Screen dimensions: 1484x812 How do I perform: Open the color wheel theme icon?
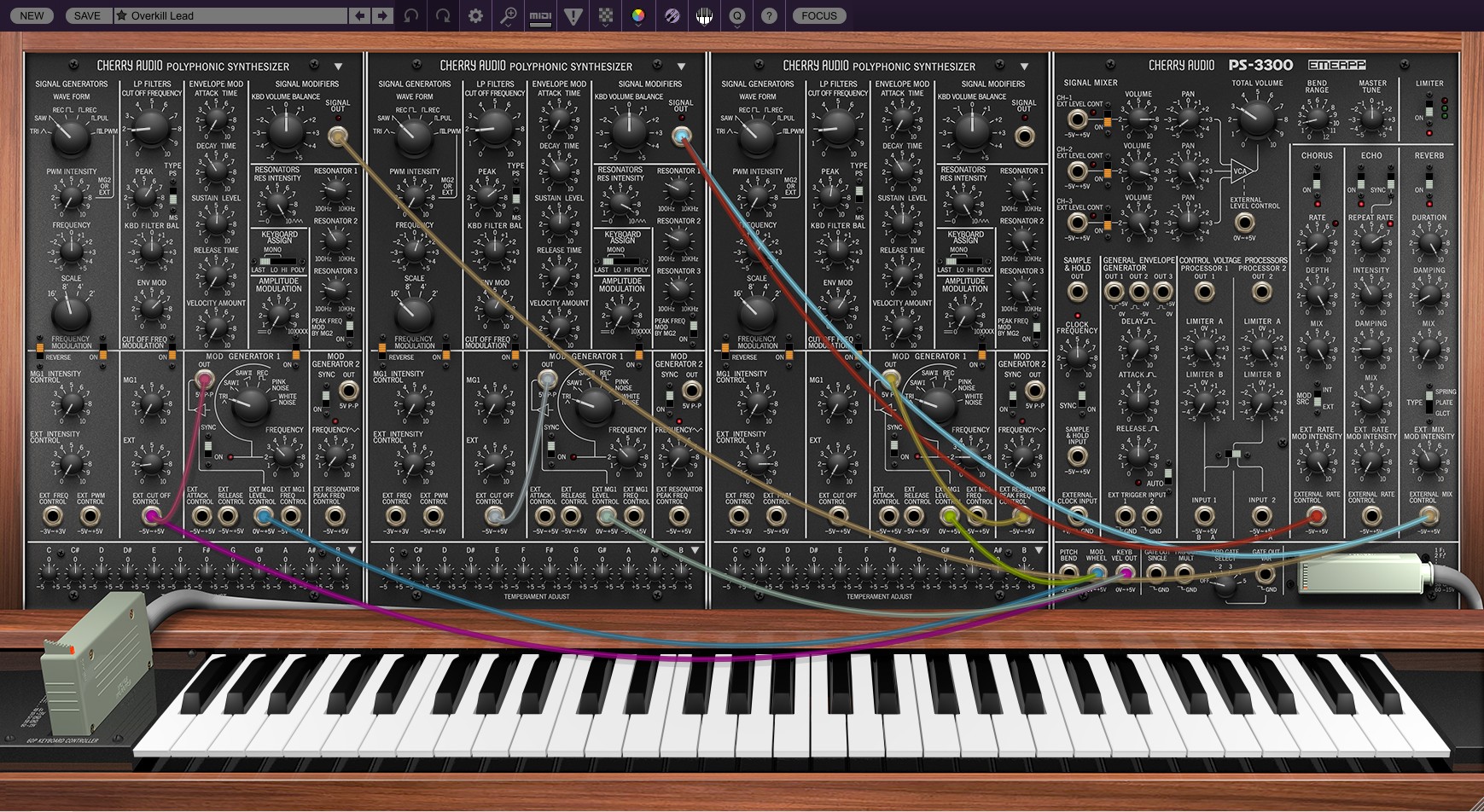637,15
